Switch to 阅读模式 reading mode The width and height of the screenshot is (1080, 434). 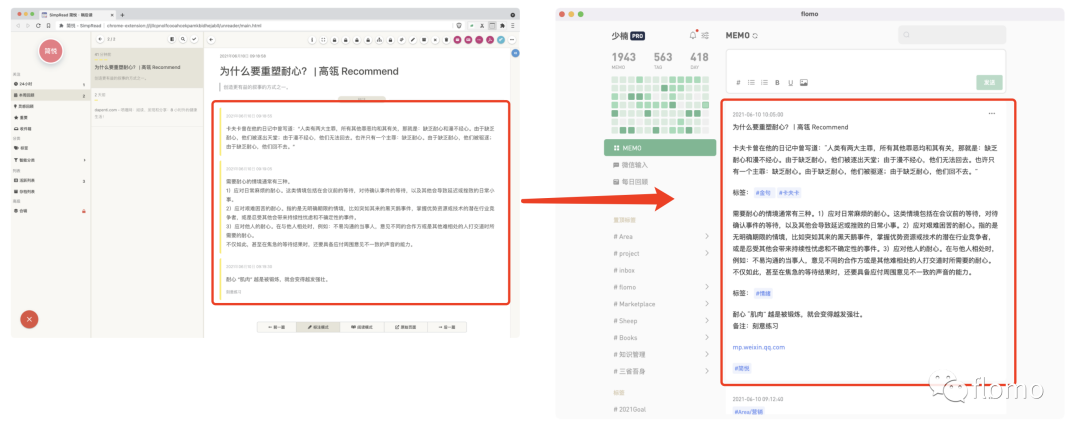click(x=363, y=327)
